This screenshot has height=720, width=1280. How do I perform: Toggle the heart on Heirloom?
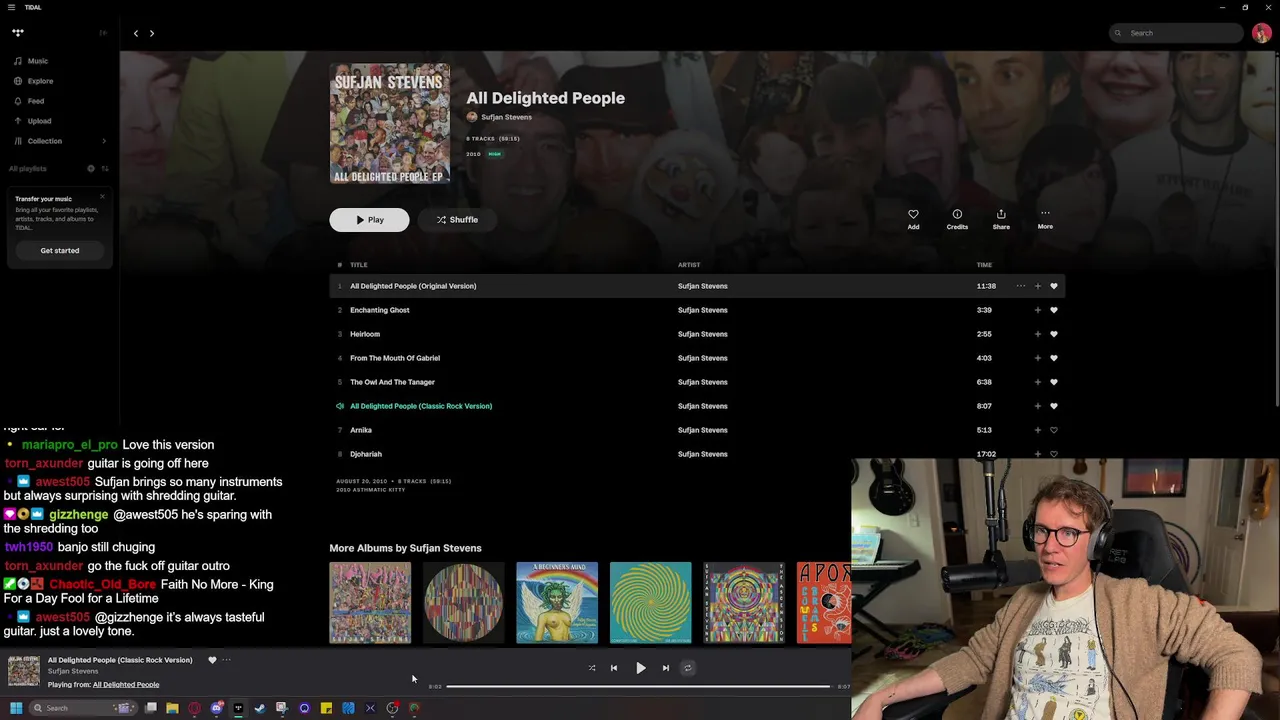point(1053,334)
